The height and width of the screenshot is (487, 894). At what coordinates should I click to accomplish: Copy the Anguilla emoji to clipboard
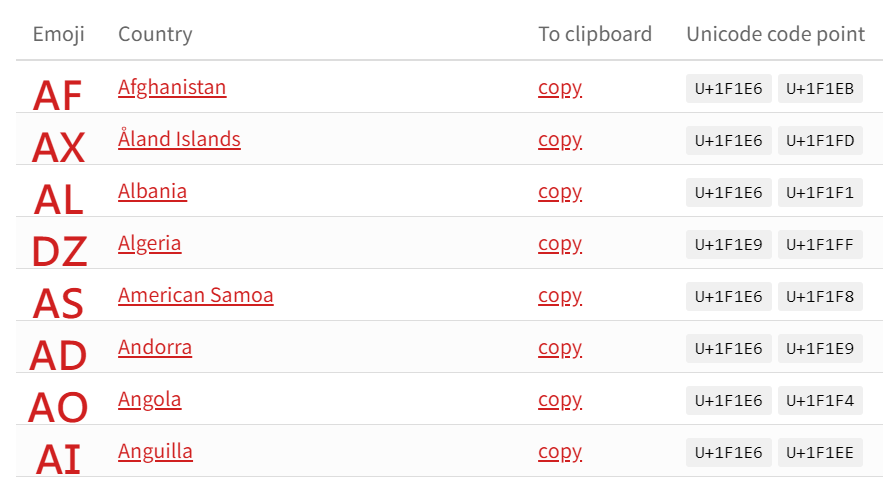coord(560,452)
